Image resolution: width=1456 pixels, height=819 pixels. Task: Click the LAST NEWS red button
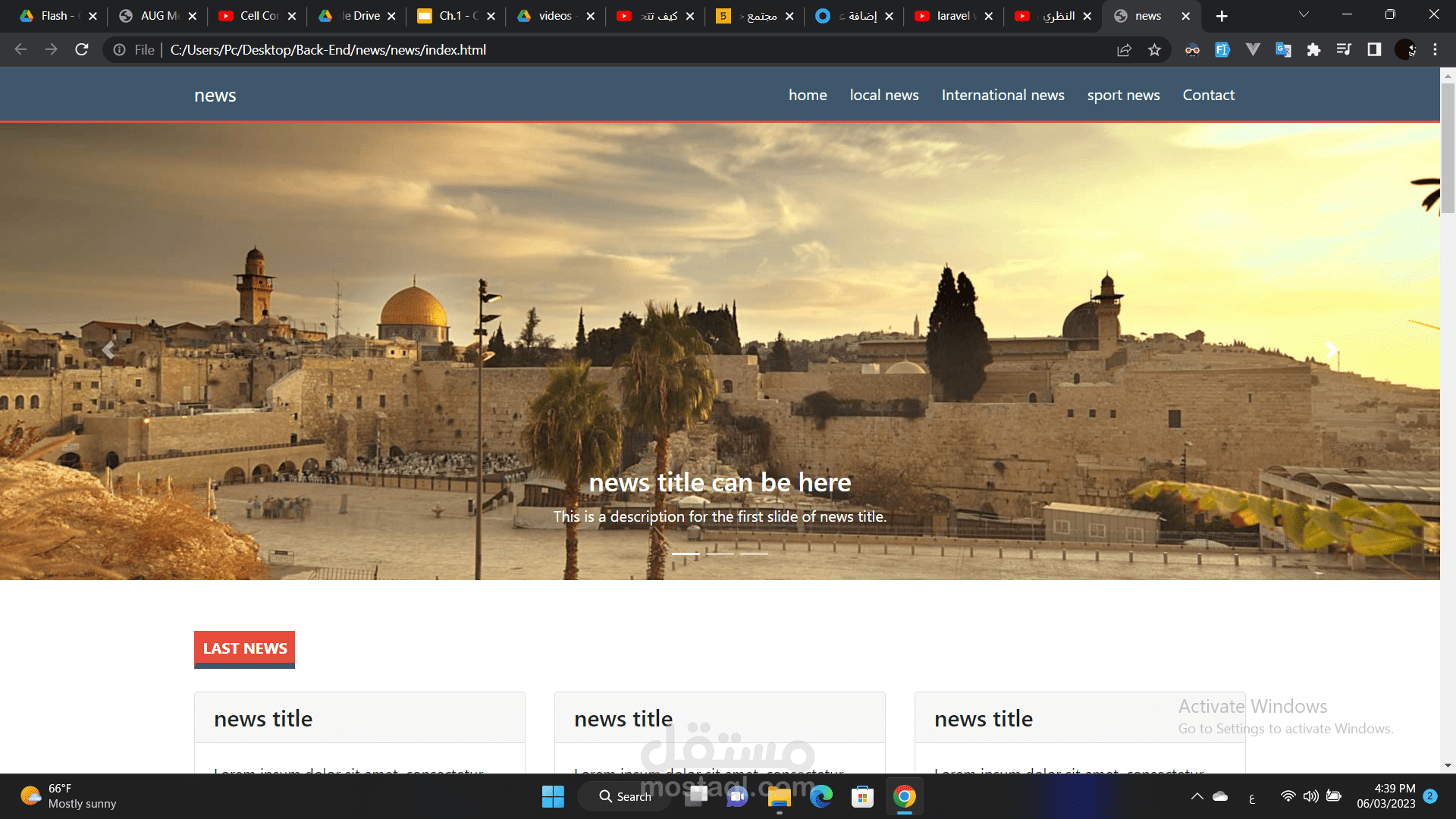click(x=245, y=648)
